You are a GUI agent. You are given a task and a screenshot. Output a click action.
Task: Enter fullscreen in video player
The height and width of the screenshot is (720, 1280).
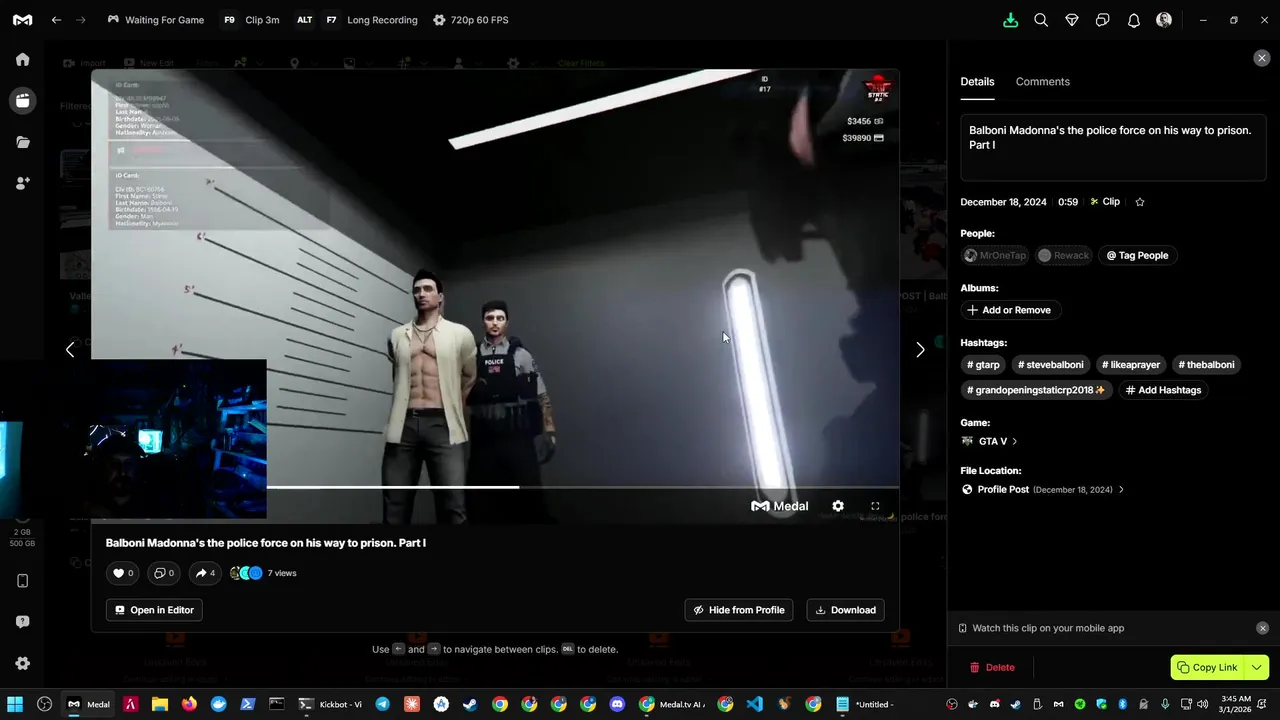[875, 506]
